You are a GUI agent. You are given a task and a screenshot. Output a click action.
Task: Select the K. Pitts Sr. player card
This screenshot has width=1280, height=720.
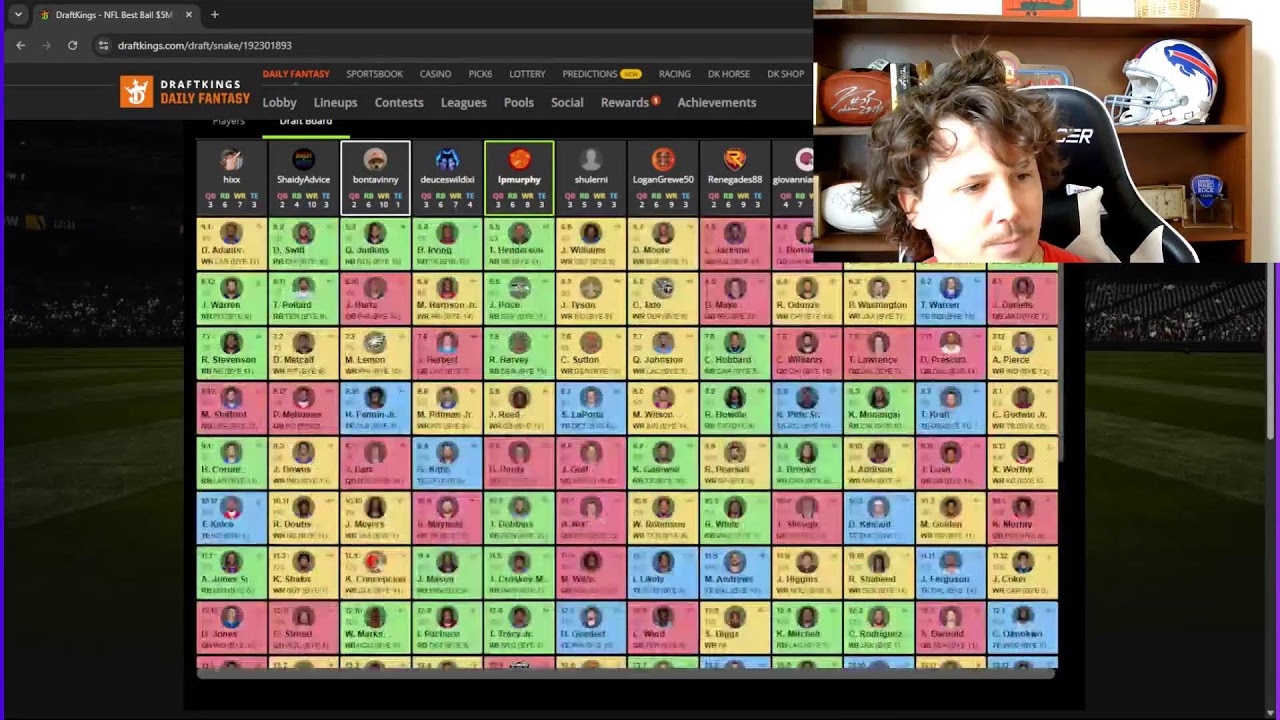click(x=807, y=409)
